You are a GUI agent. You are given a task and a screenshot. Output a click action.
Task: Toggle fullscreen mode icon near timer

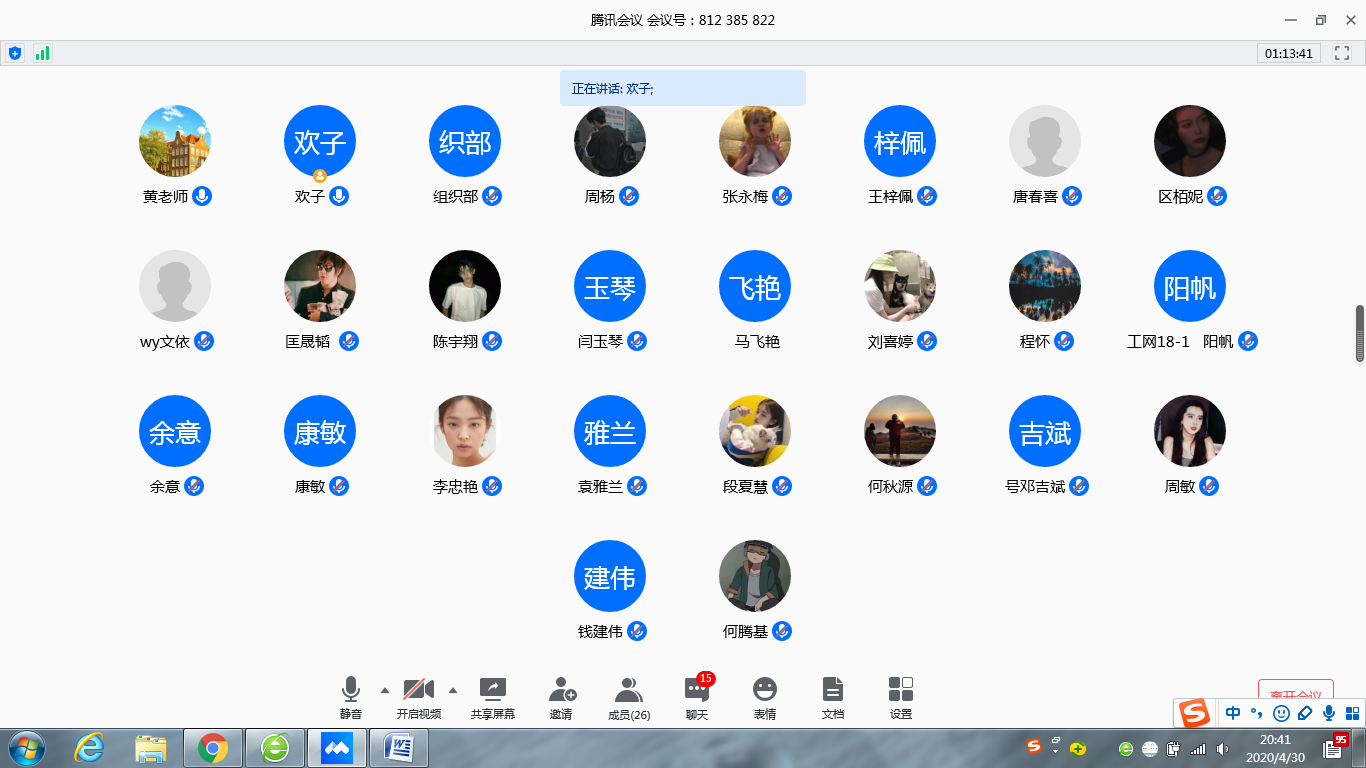(x=1343, y=53)
